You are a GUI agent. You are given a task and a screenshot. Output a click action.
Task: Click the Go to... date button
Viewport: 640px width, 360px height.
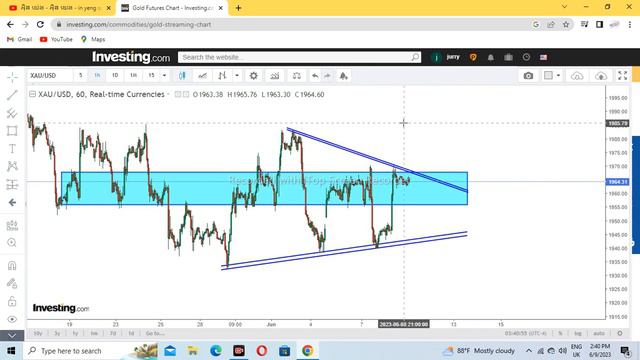[155, 333]
